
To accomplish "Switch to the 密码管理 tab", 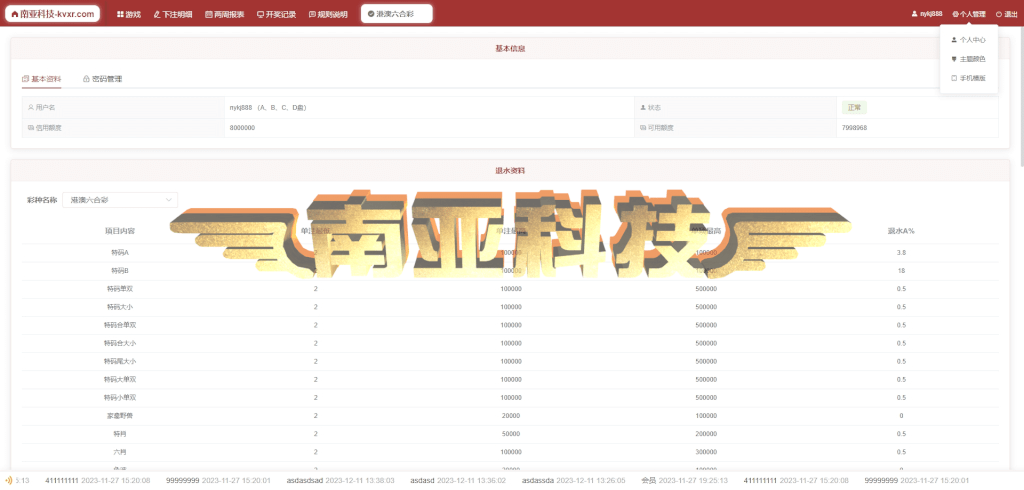I will click(x=103, y=79).
